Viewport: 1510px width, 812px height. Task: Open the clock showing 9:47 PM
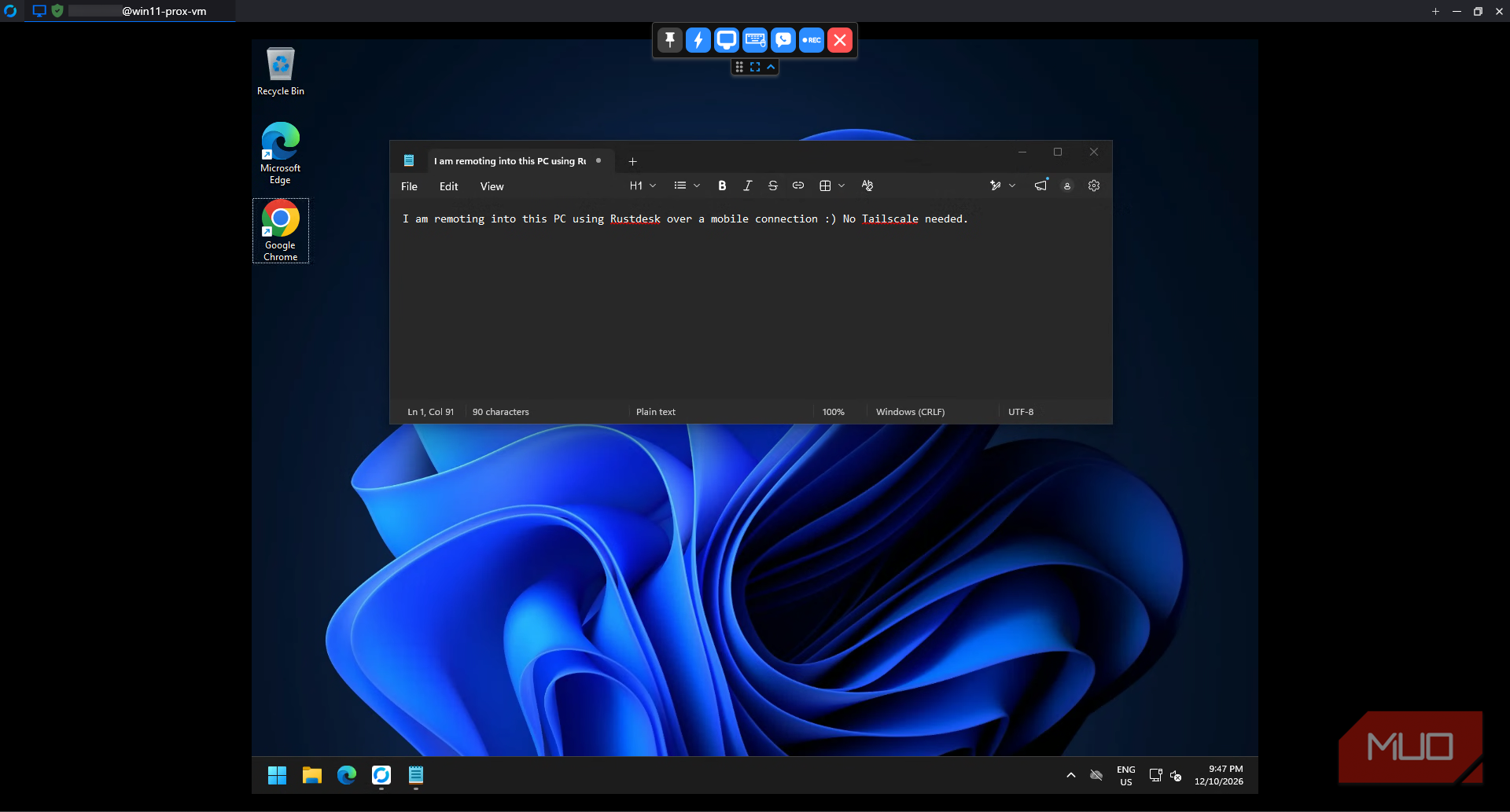coord(1219,776)
